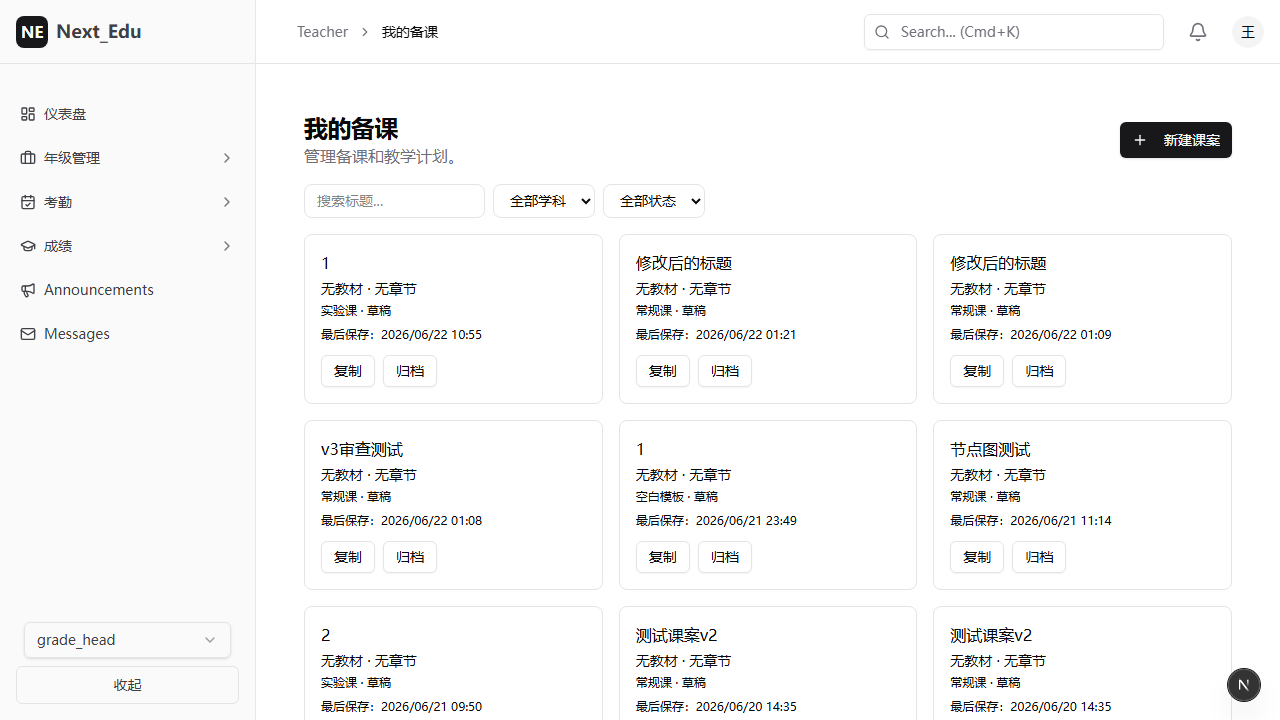This screenshot has height=720, width=1280.
Task: Copy the v3审查测试 lesson plan
Action: [x=348, y=557]
